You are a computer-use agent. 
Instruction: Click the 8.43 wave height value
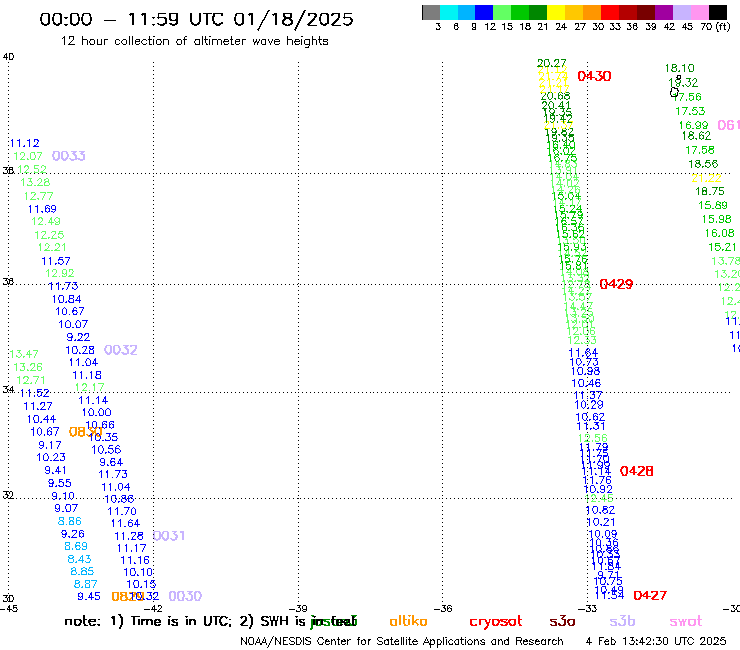click(79, 559)
